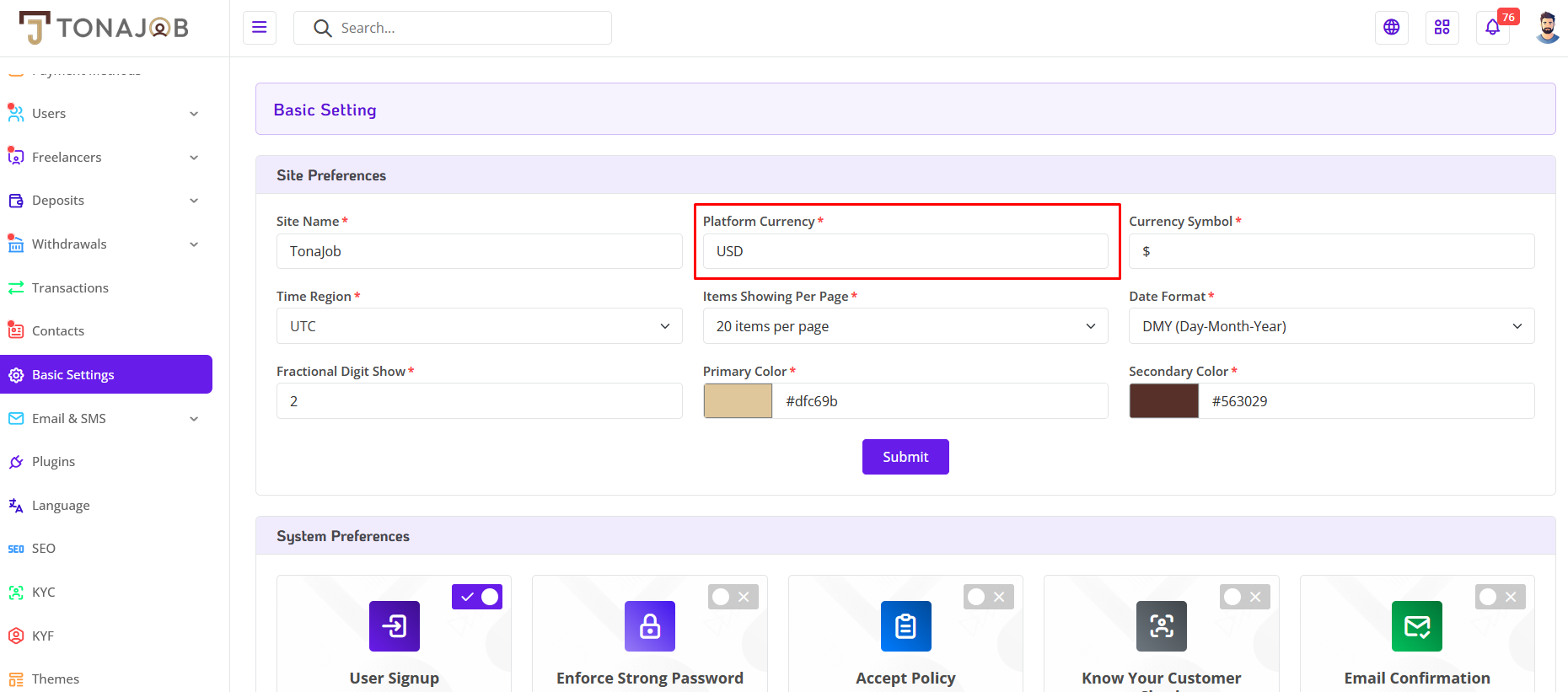
Task: Click the KYC scan icon
Action: [16, 593]
